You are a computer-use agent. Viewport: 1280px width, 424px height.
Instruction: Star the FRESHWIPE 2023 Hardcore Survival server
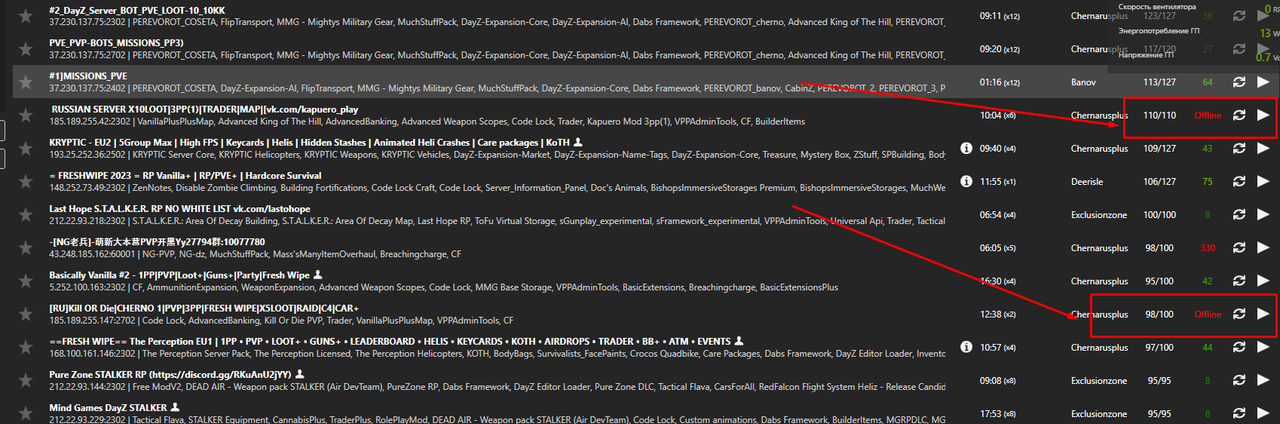(26, 181)
